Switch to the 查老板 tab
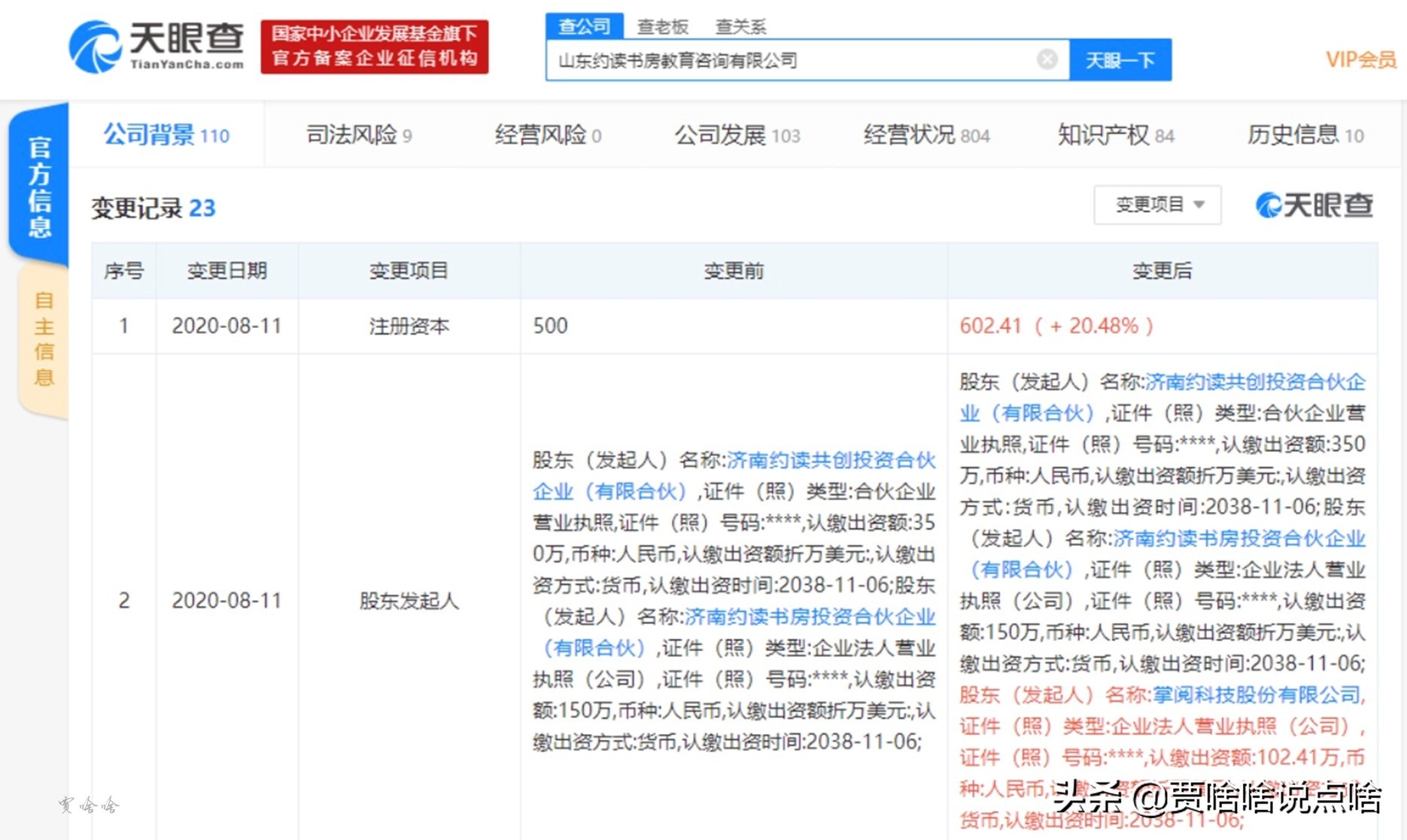 click(x=662, y=26)
